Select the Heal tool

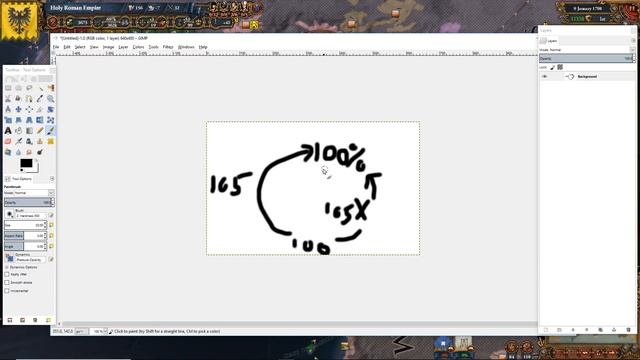pyautogui.click(x=51, y=141)
